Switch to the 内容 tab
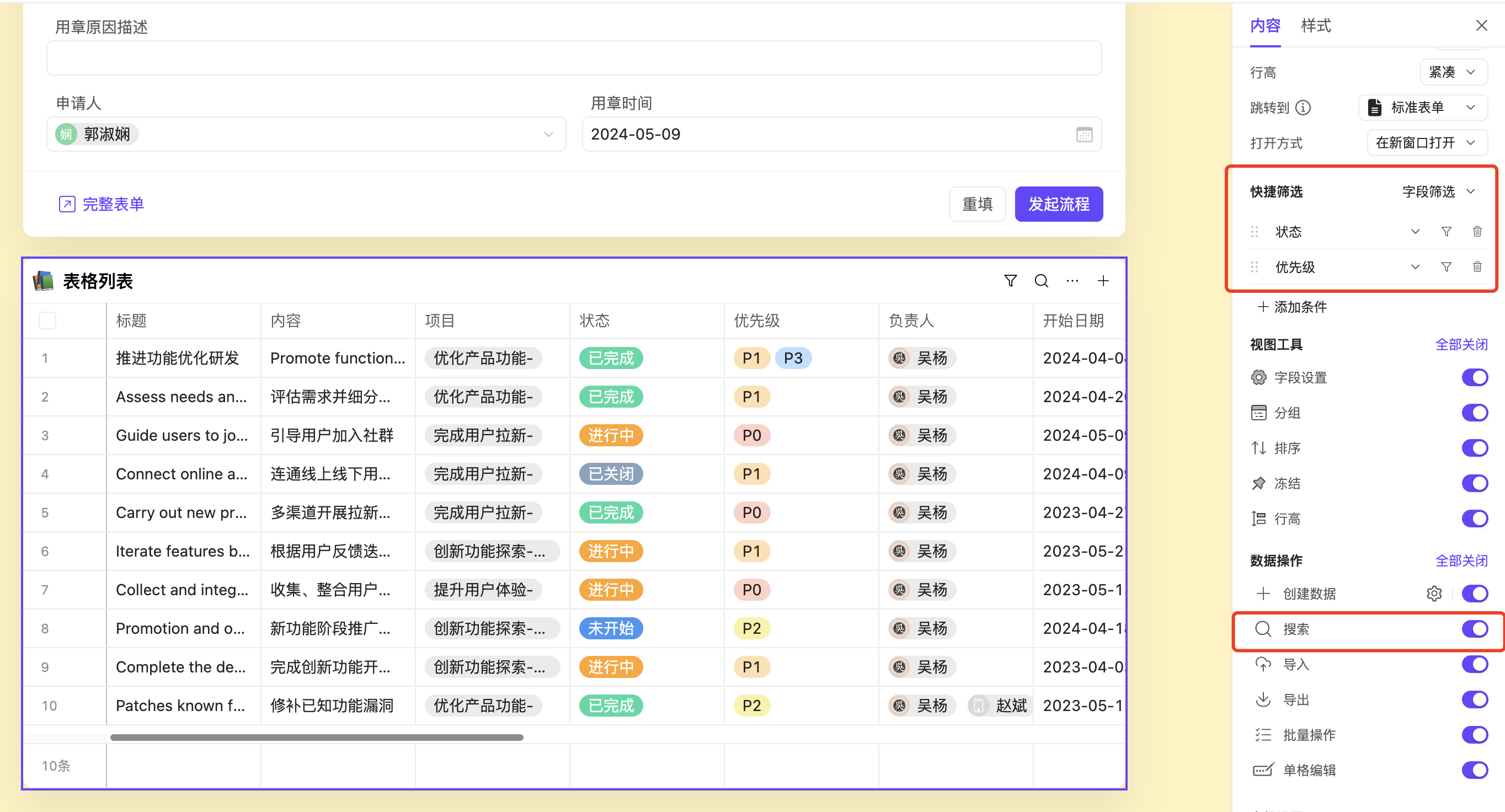The width and height of the screenshot is (1505, 812). [x=1265, y=26]
